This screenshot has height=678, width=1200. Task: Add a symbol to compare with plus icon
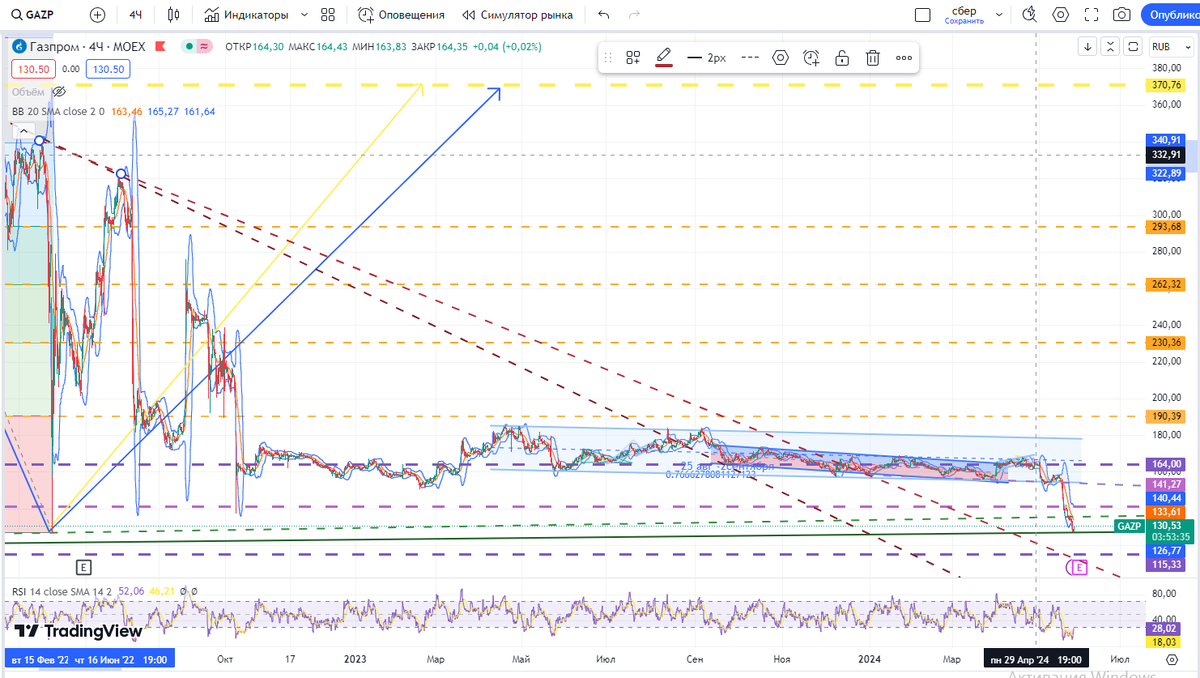pyautogui.click(x=97, y=15)
